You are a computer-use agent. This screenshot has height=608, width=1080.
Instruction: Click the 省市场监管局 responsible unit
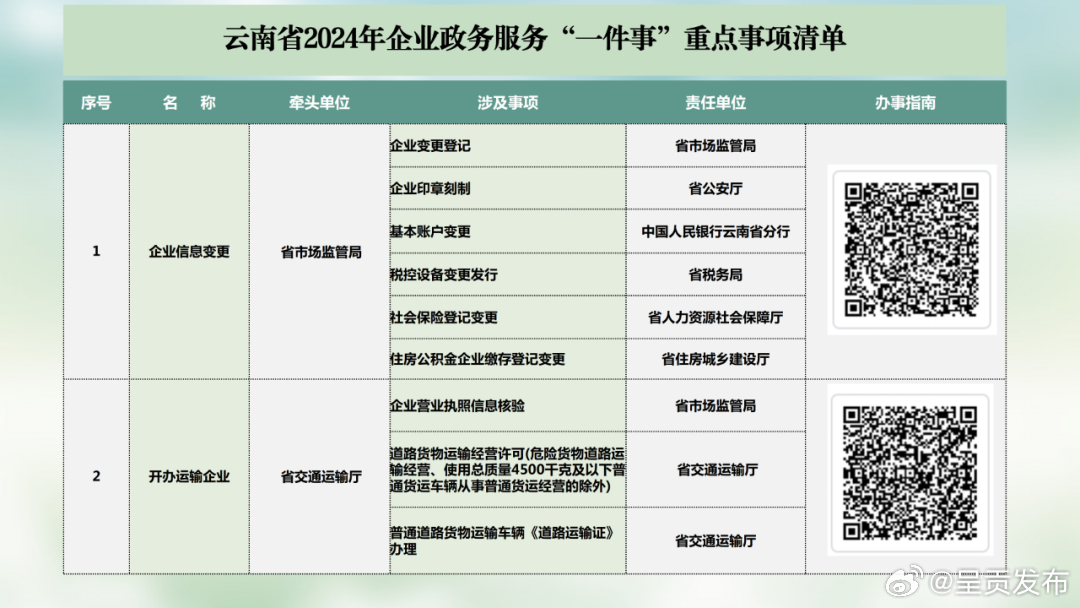coord(713,144)
